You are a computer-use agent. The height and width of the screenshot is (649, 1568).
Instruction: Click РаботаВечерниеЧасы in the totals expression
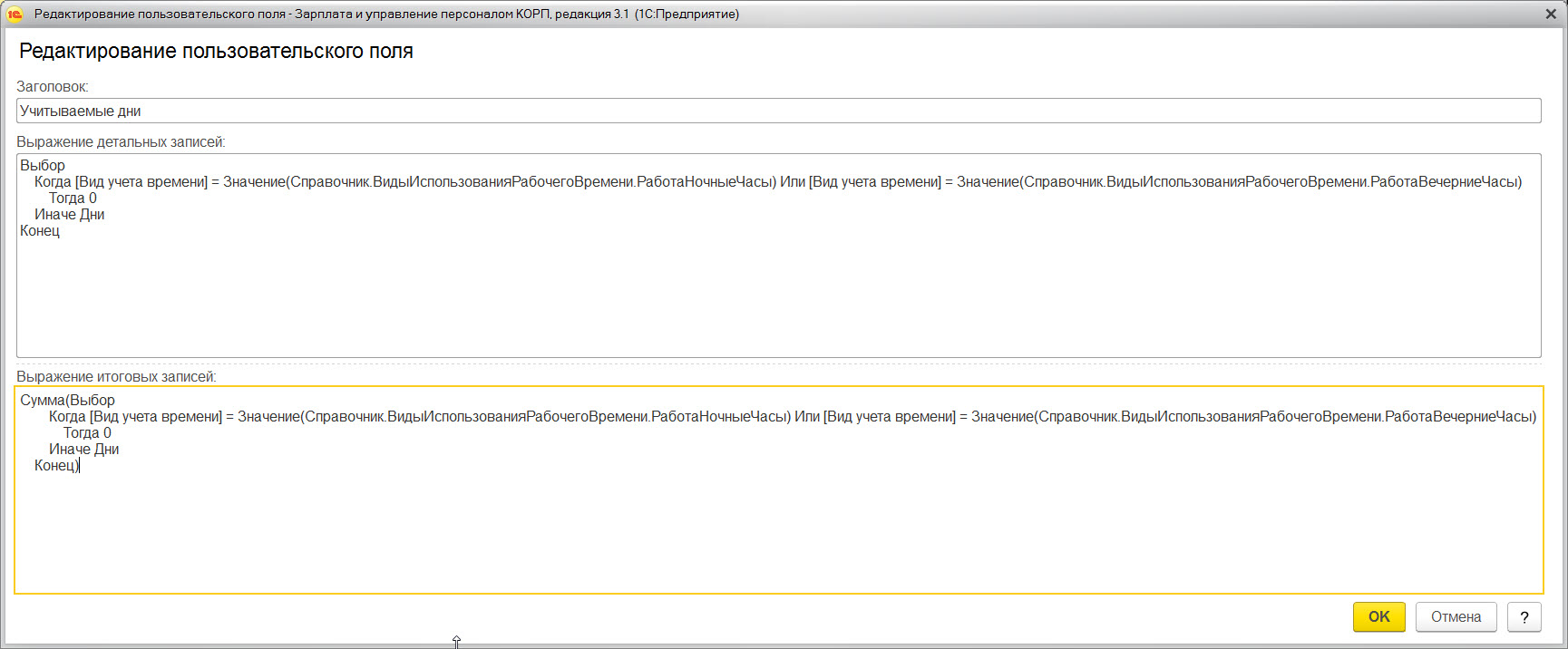click(x=1458, y=417)
